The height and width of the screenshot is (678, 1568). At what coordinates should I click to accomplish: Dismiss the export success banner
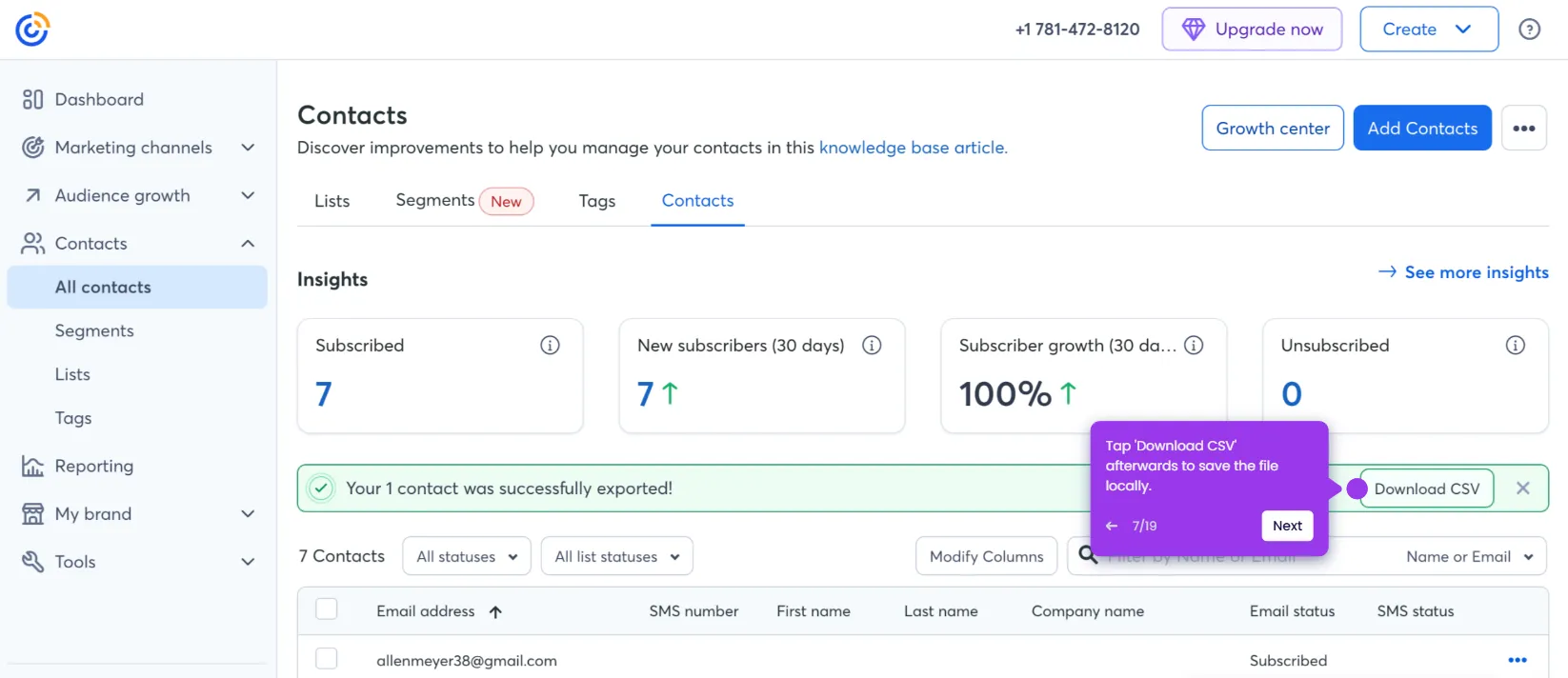point(1523,489)
